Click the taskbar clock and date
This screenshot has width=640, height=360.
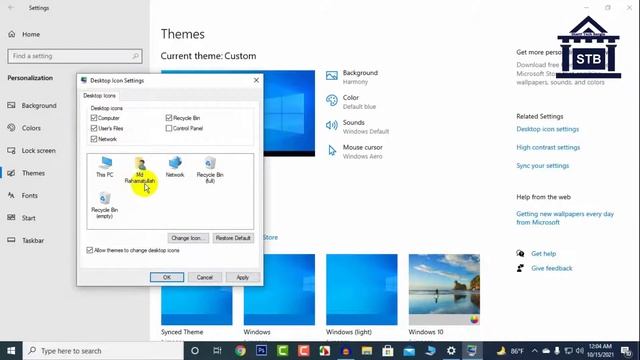(x=600, y=351)
